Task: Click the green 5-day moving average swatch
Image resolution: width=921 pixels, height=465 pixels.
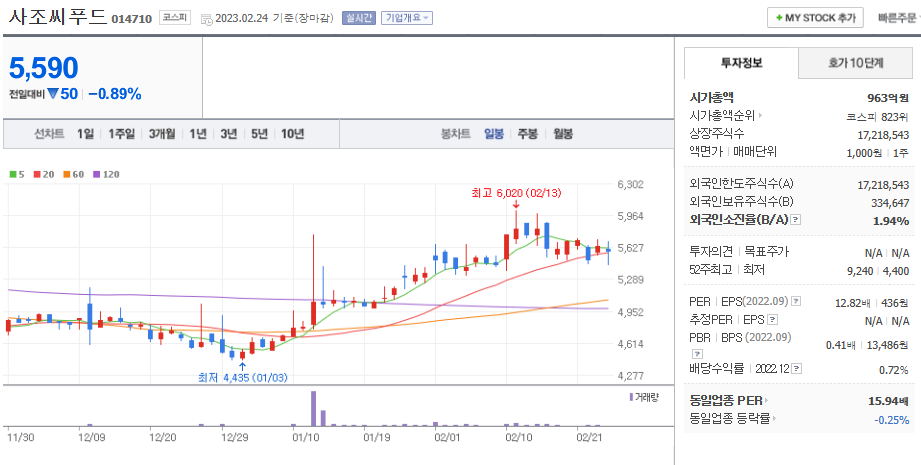Action: (x=13, y=174)
